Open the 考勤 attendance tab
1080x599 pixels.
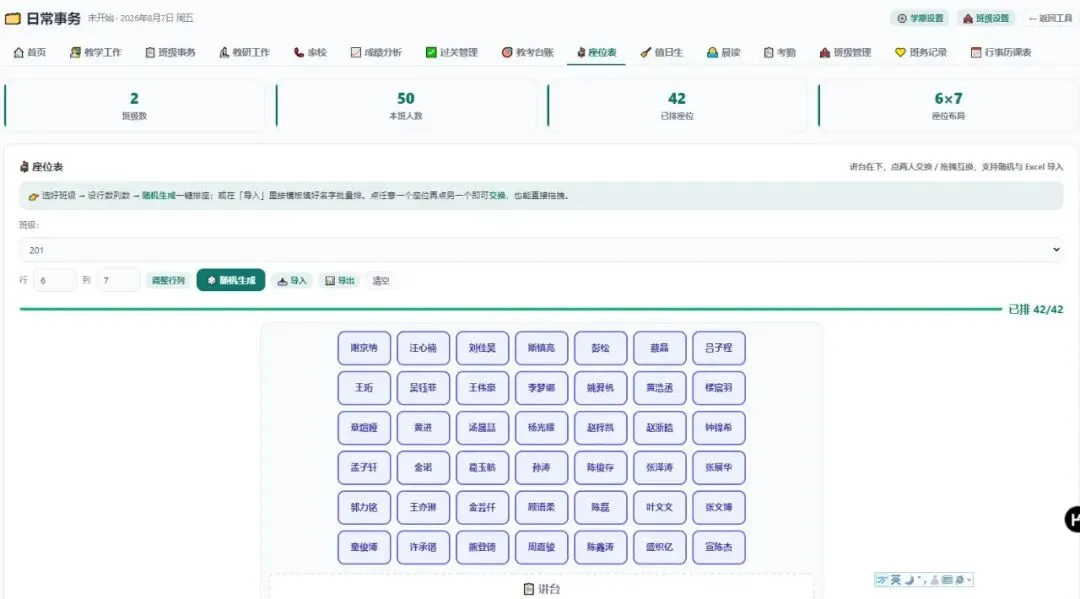click(780, 52)
